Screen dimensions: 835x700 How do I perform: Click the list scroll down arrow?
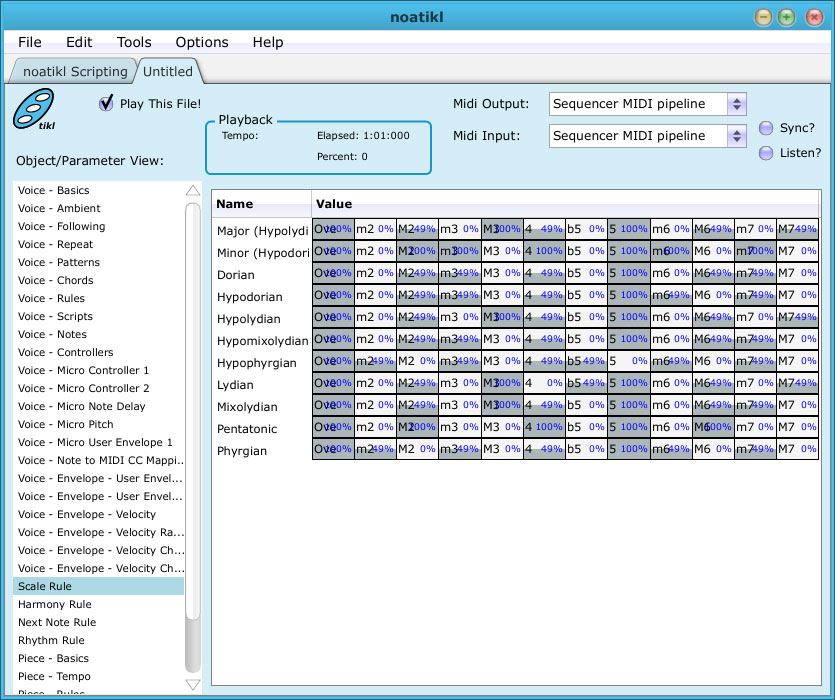tap(193, 685)
